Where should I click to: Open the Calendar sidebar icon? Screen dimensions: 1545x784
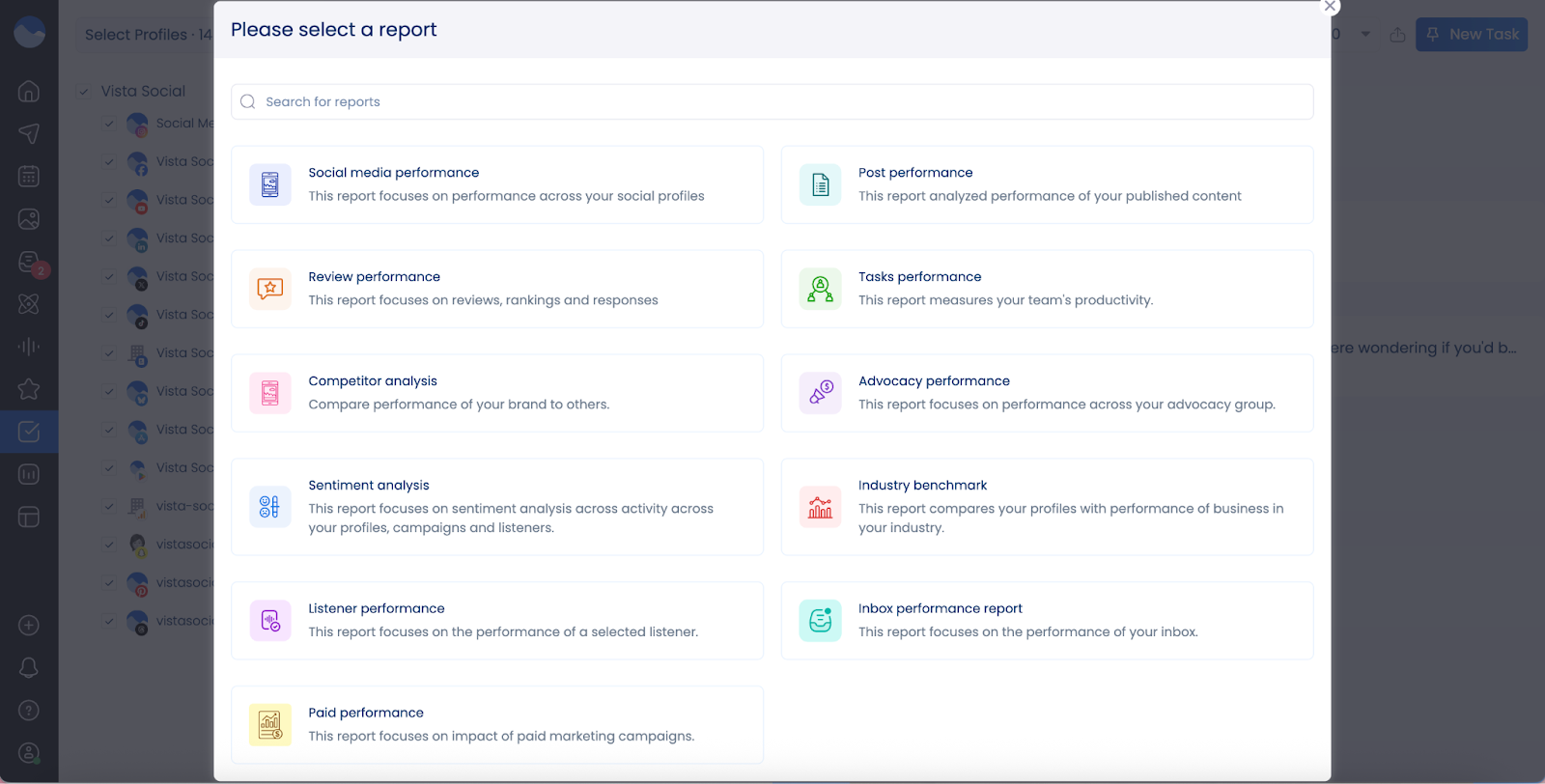coord(29,176)
